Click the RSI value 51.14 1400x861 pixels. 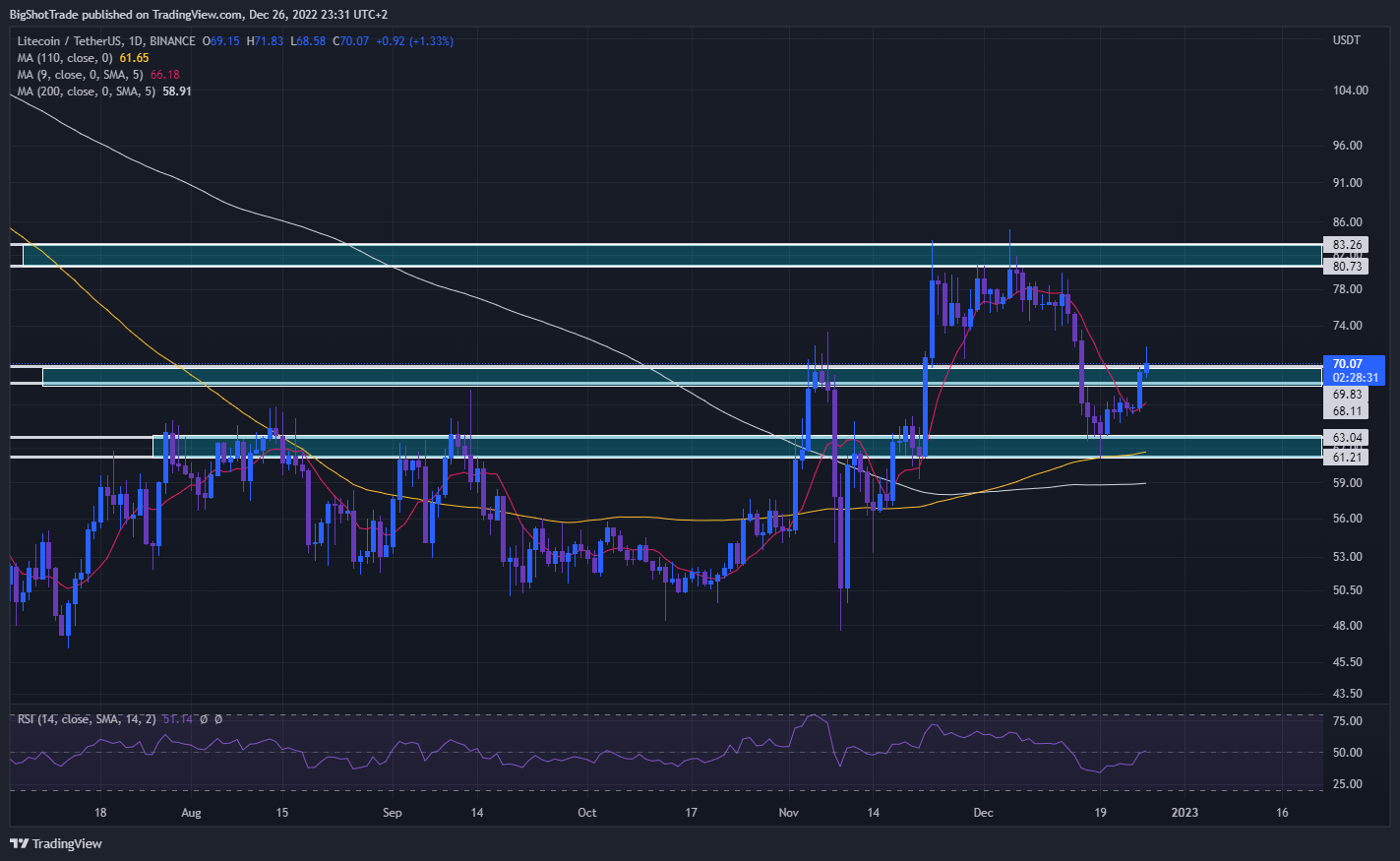coord(177,719)
